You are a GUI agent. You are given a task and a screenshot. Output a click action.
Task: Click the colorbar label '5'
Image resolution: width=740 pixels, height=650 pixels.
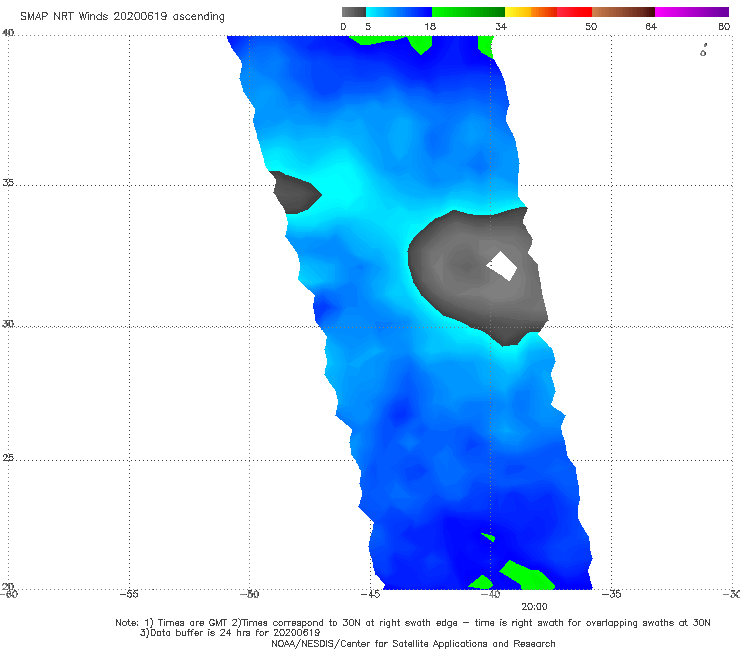368,26
